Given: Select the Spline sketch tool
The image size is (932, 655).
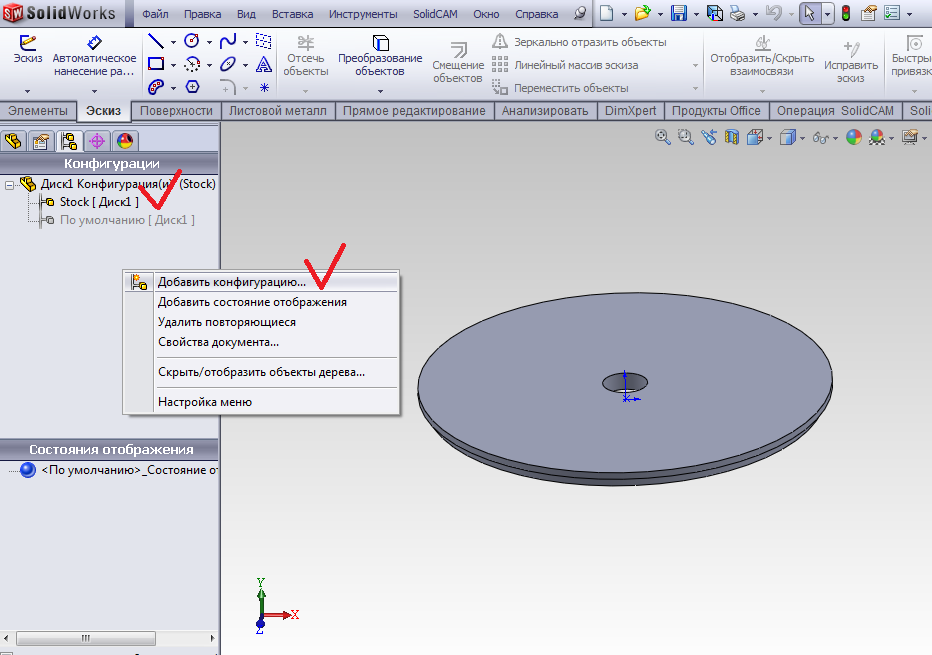Looking at the screenshot, I should 228,41.
